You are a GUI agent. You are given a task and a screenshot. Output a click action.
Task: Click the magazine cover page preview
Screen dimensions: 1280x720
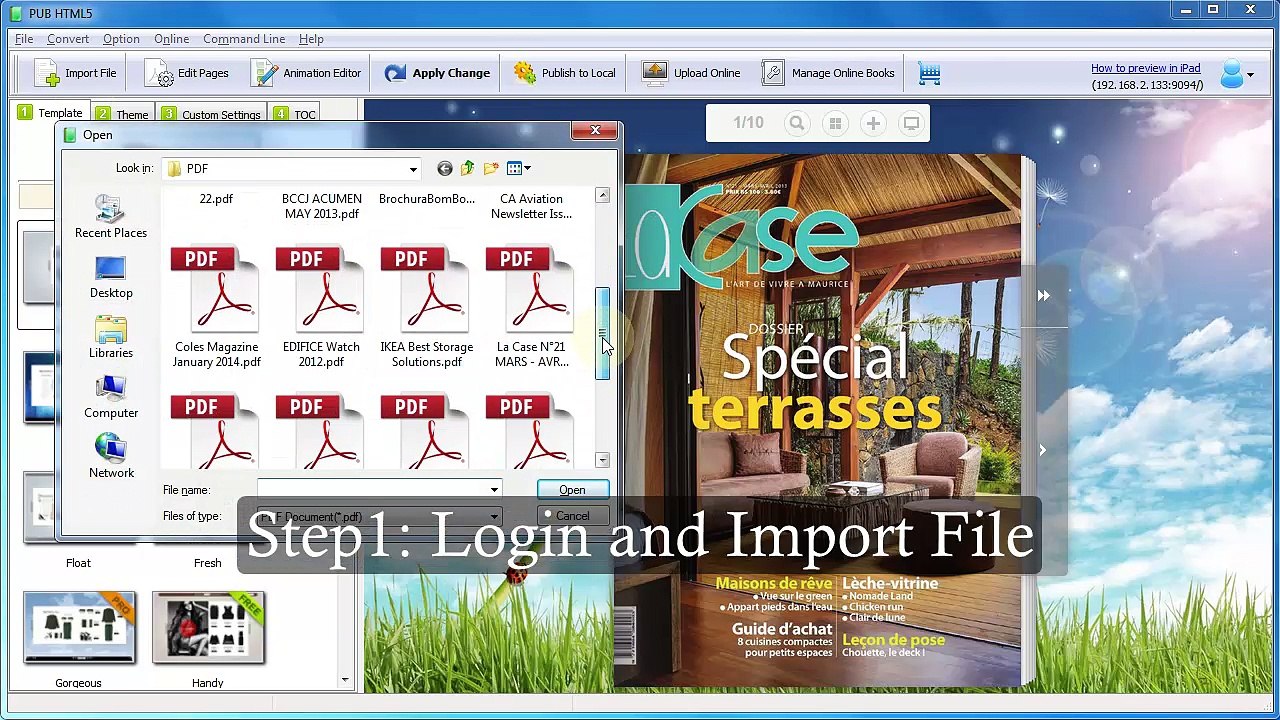(818, 420)
